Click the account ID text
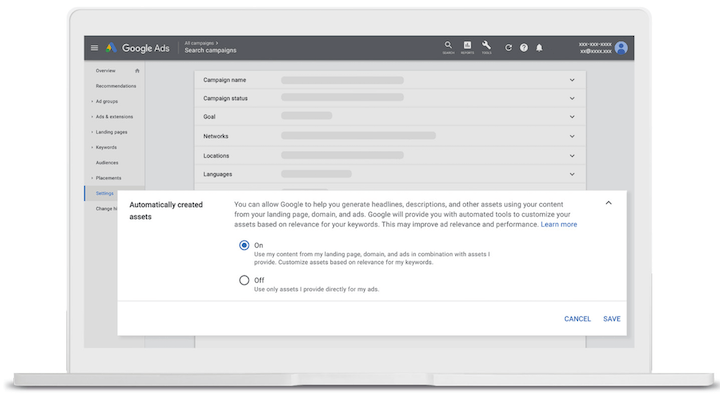Image resolution: width=720 pixels, height=394 pixels. point(595,45)
